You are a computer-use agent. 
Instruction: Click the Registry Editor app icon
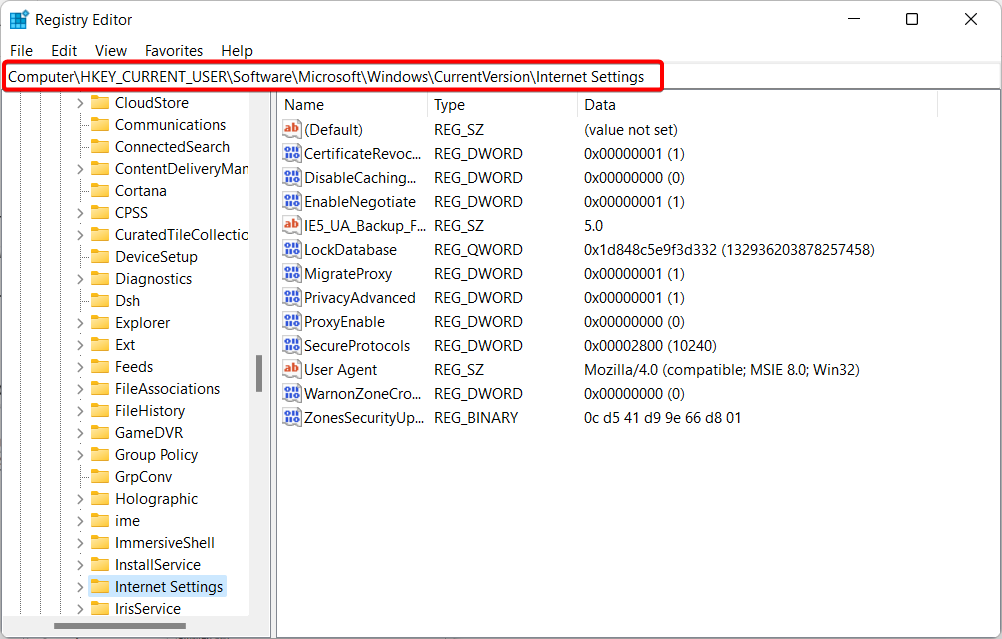point(19,19)
